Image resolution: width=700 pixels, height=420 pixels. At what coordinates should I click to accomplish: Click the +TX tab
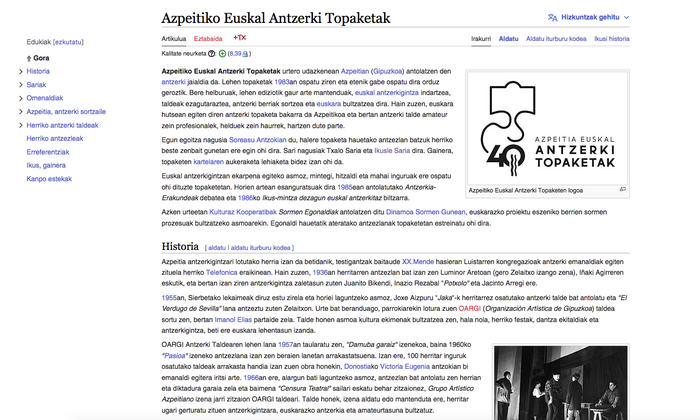[240, 38]
